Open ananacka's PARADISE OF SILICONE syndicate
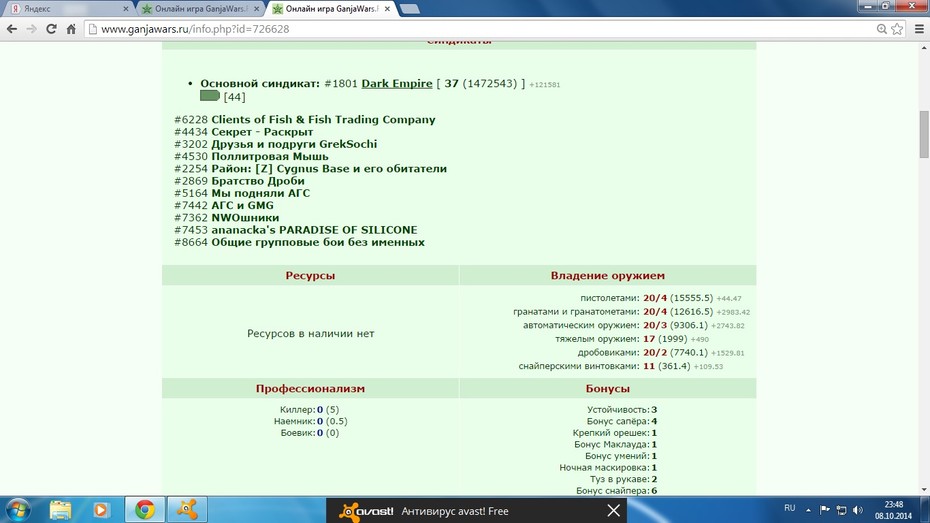 point(314,230)
